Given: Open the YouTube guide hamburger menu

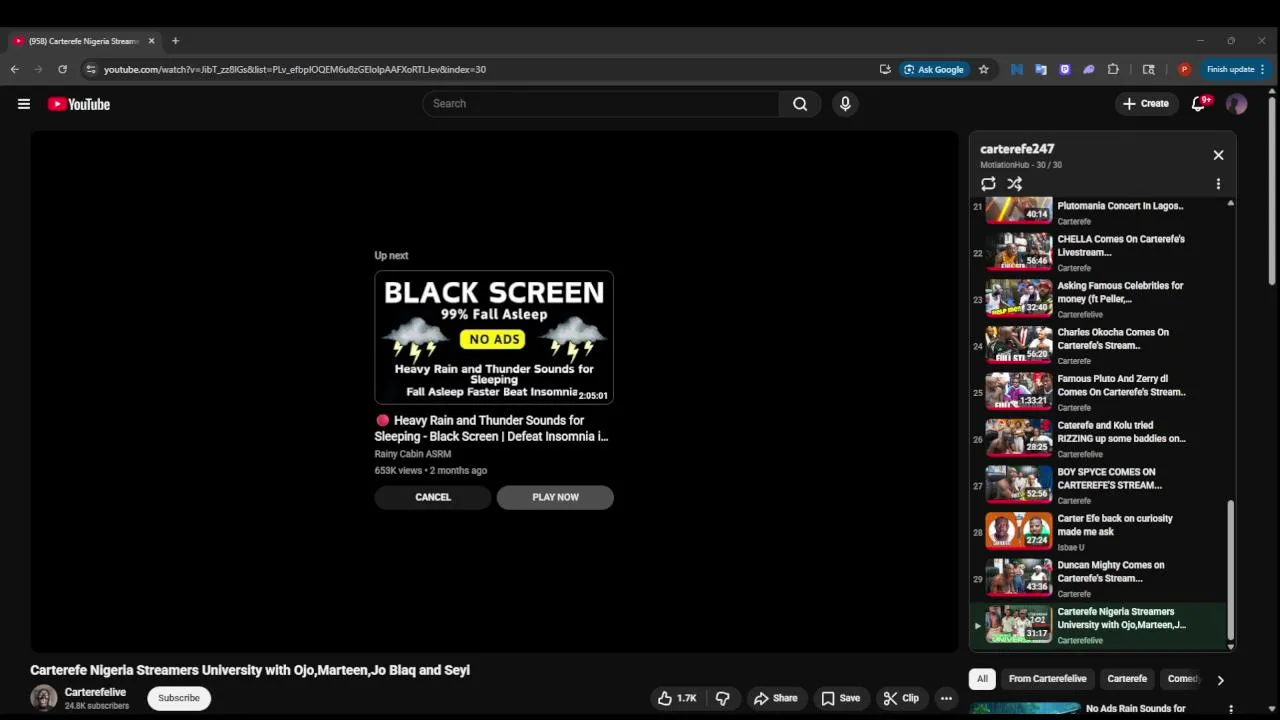Looking at the screenshot, I should tap(24, 104).
